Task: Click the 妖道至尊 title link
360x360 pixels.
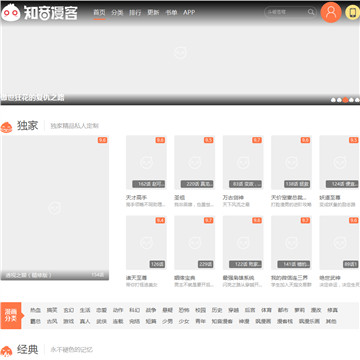Action: (330, 198)
